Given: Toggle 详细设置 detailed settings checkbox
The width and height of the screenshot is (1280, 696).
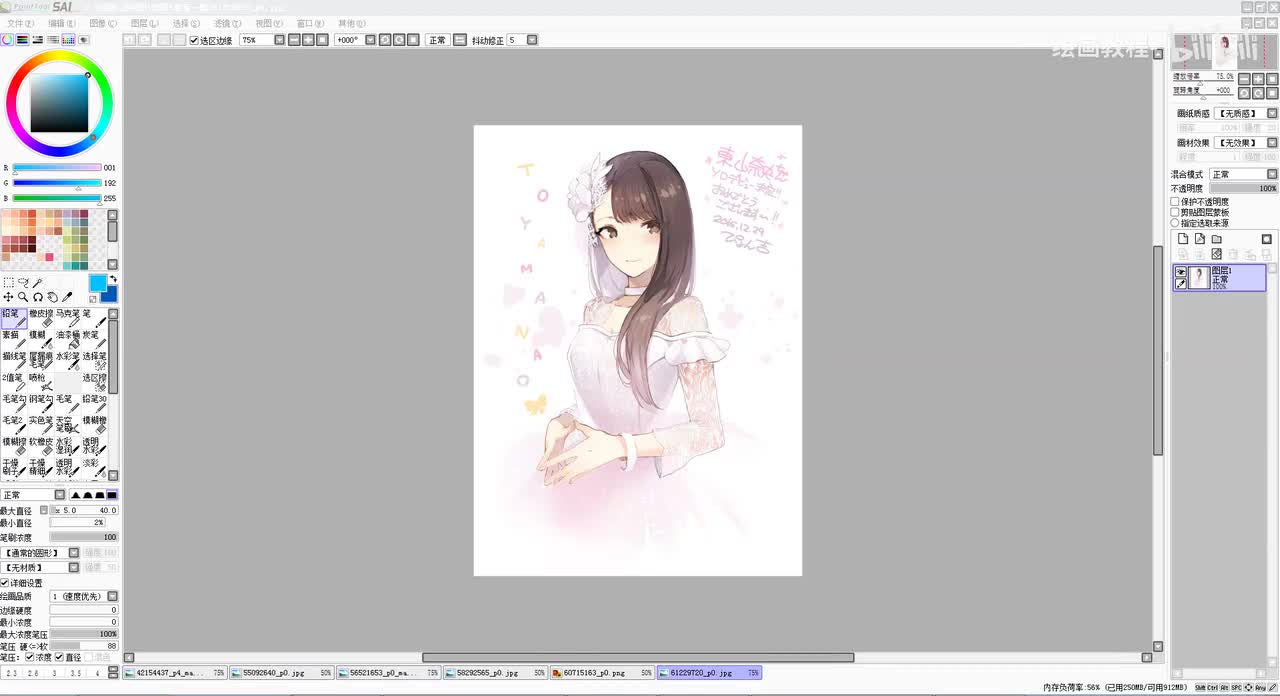Looking at the screenshot, I should 5,583.
